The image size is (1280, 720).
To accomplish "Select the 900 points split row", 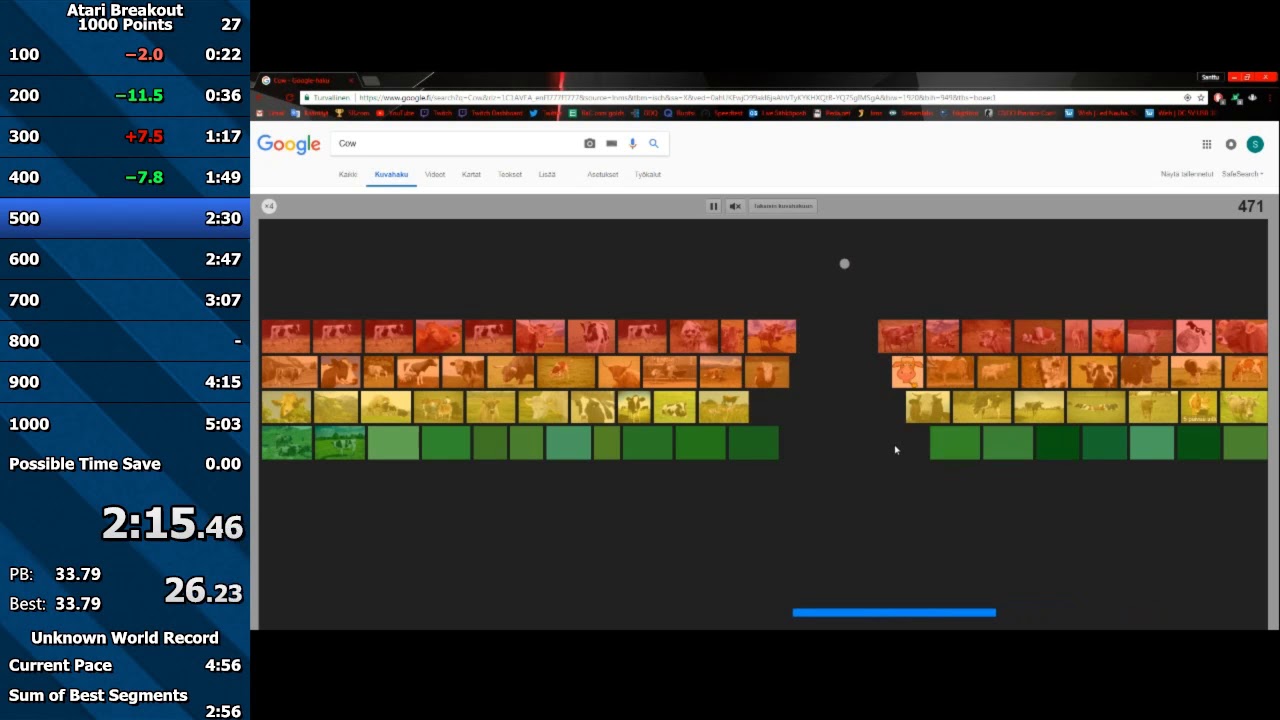I will 125,382.
